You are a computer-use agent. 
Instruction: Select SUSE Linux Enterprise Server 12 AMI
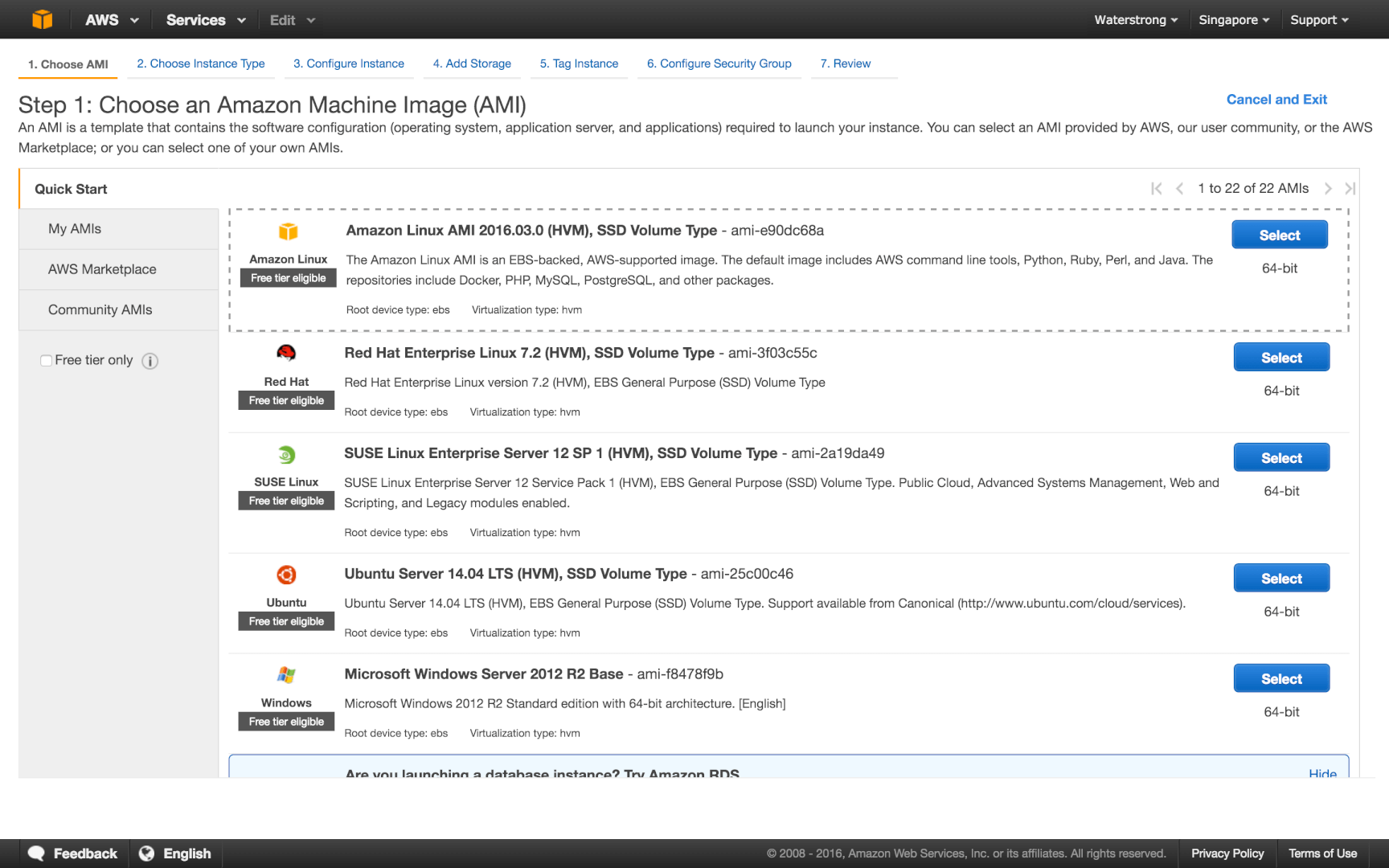click(x=1281, y=458)
